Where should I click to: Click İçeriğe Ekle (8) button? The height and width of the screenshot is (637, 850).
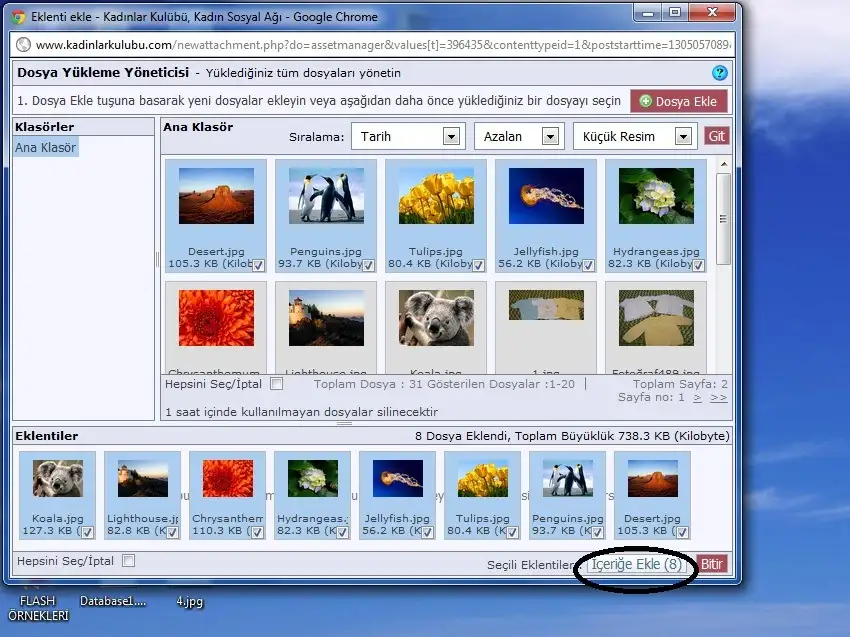(x=636, y=564)
